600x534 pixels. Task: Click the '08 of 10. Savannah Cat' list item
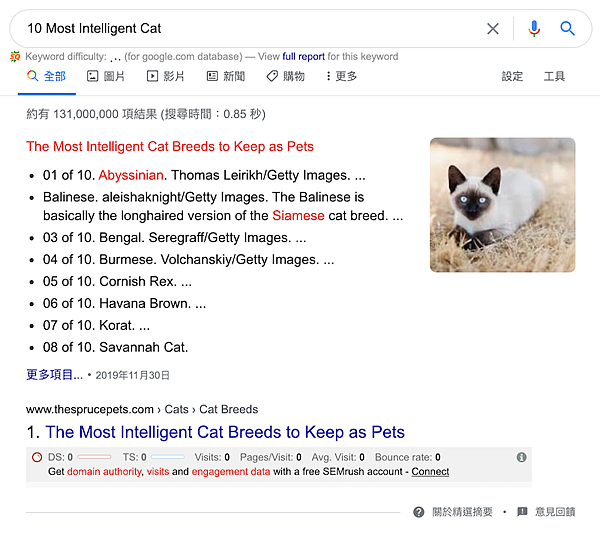coord(116,347)
